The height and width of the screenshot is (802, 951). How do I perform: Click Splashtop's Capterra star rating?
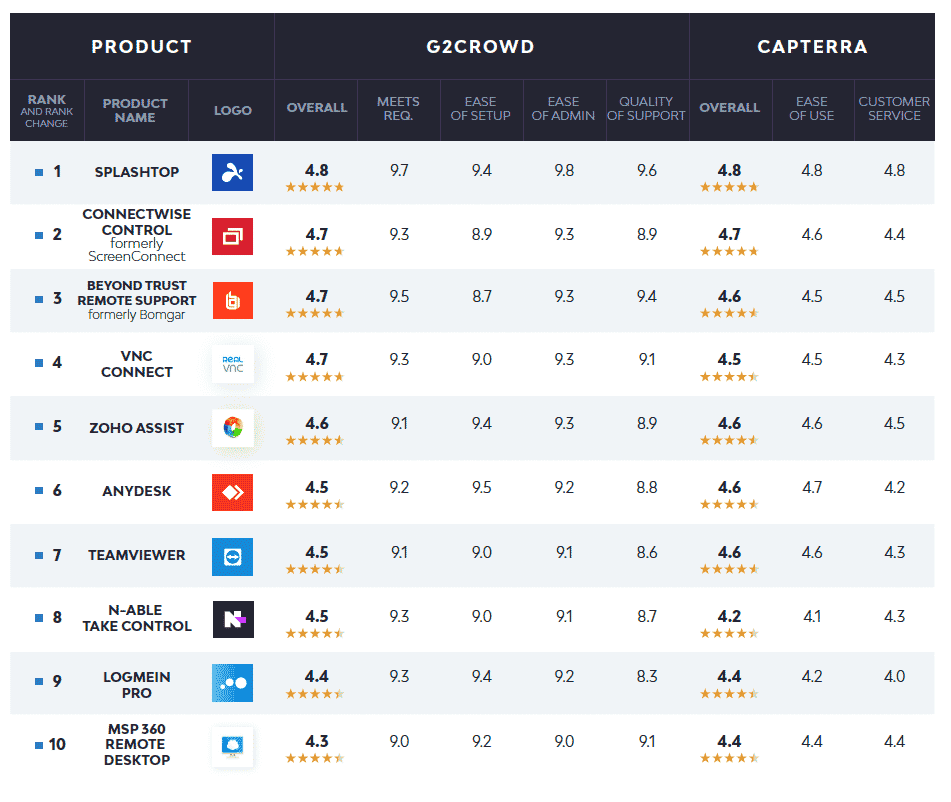[x=729, y=187]
